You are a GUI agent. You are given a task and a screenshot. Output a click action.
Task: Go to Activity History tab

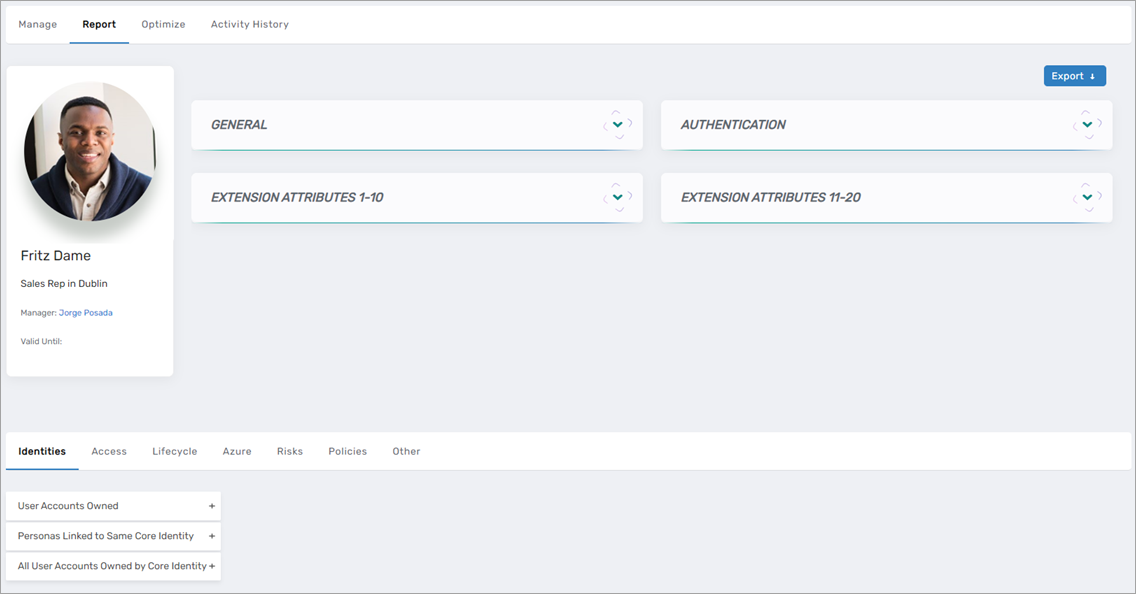point(249,24)
